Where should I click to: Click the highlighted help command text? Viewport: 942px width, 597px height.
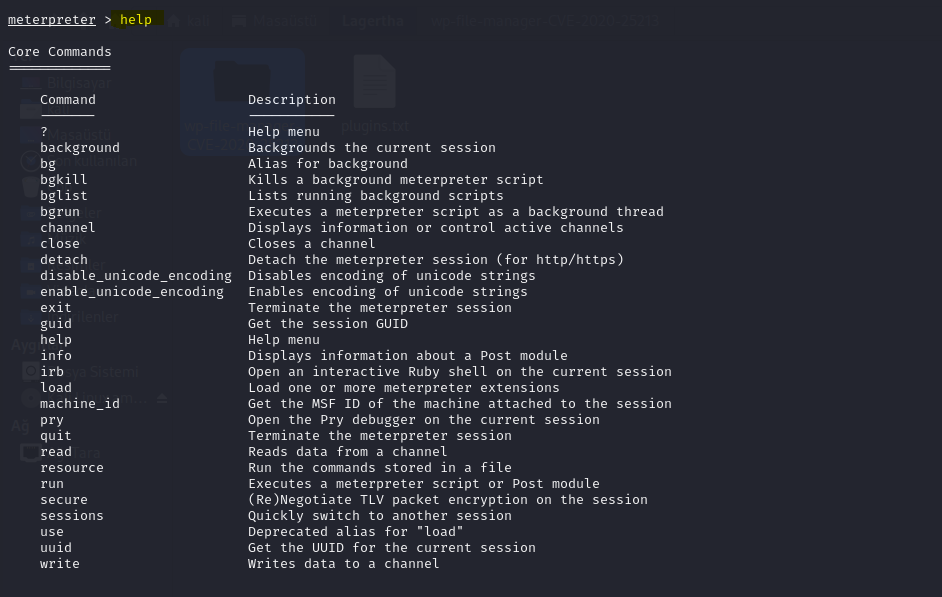point(136,20)
